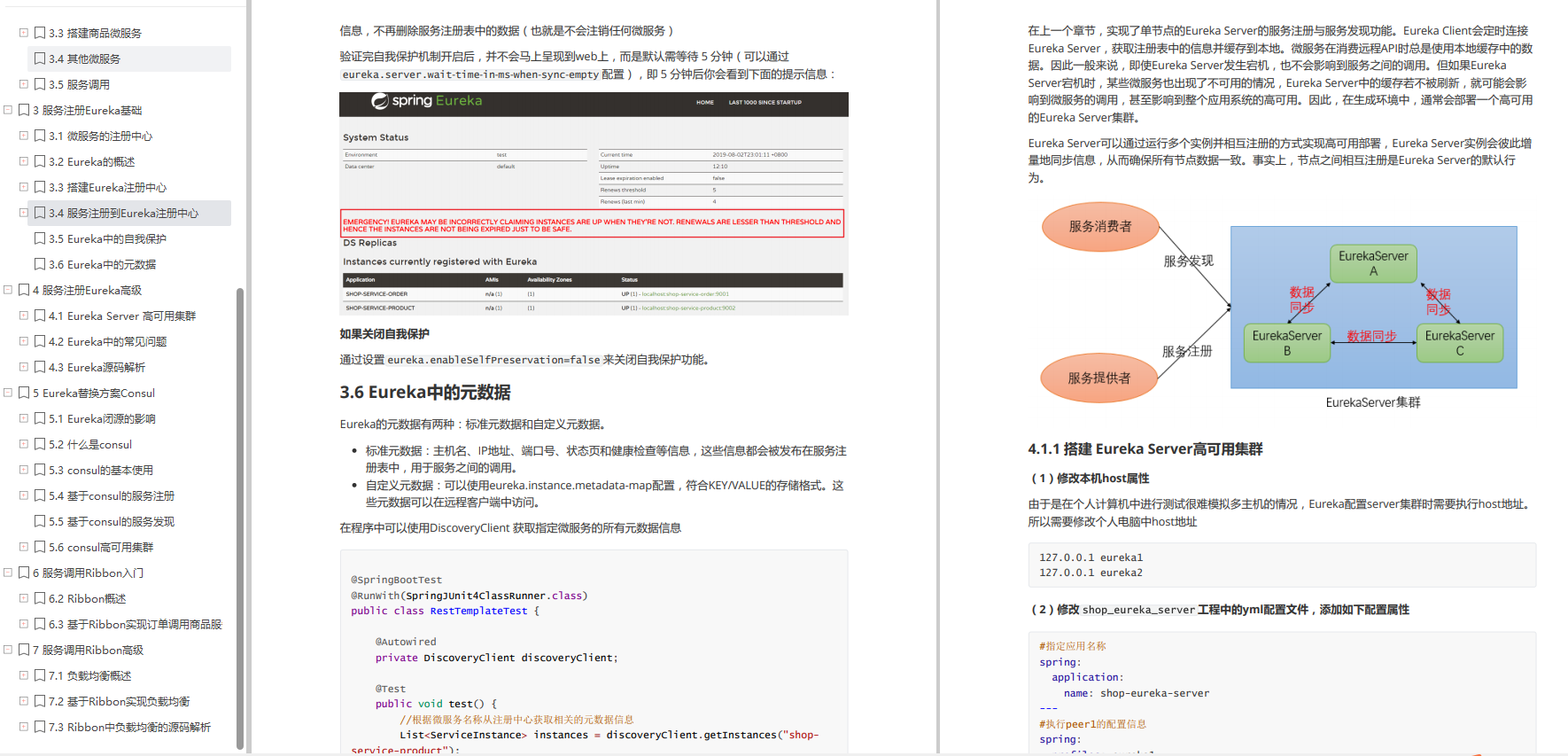Image resolution: width=1568 pixels, height=756 pixels.
Task: Click the bookmark icon next to 5.2 什么是consul
Action: (40, 444)
